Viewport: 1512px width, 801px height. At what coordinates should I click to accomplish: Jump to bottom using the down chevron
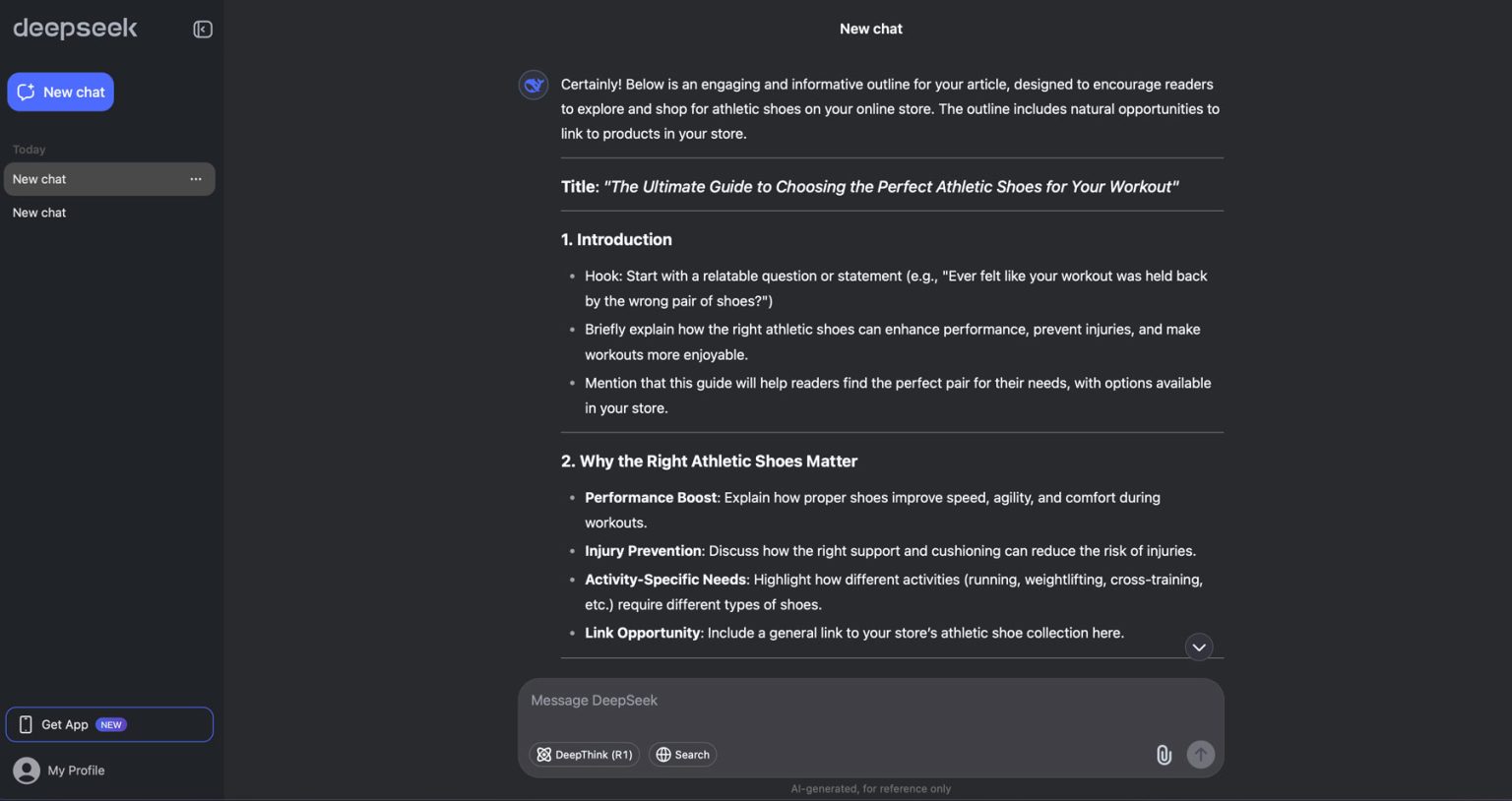pos(1198,647)
